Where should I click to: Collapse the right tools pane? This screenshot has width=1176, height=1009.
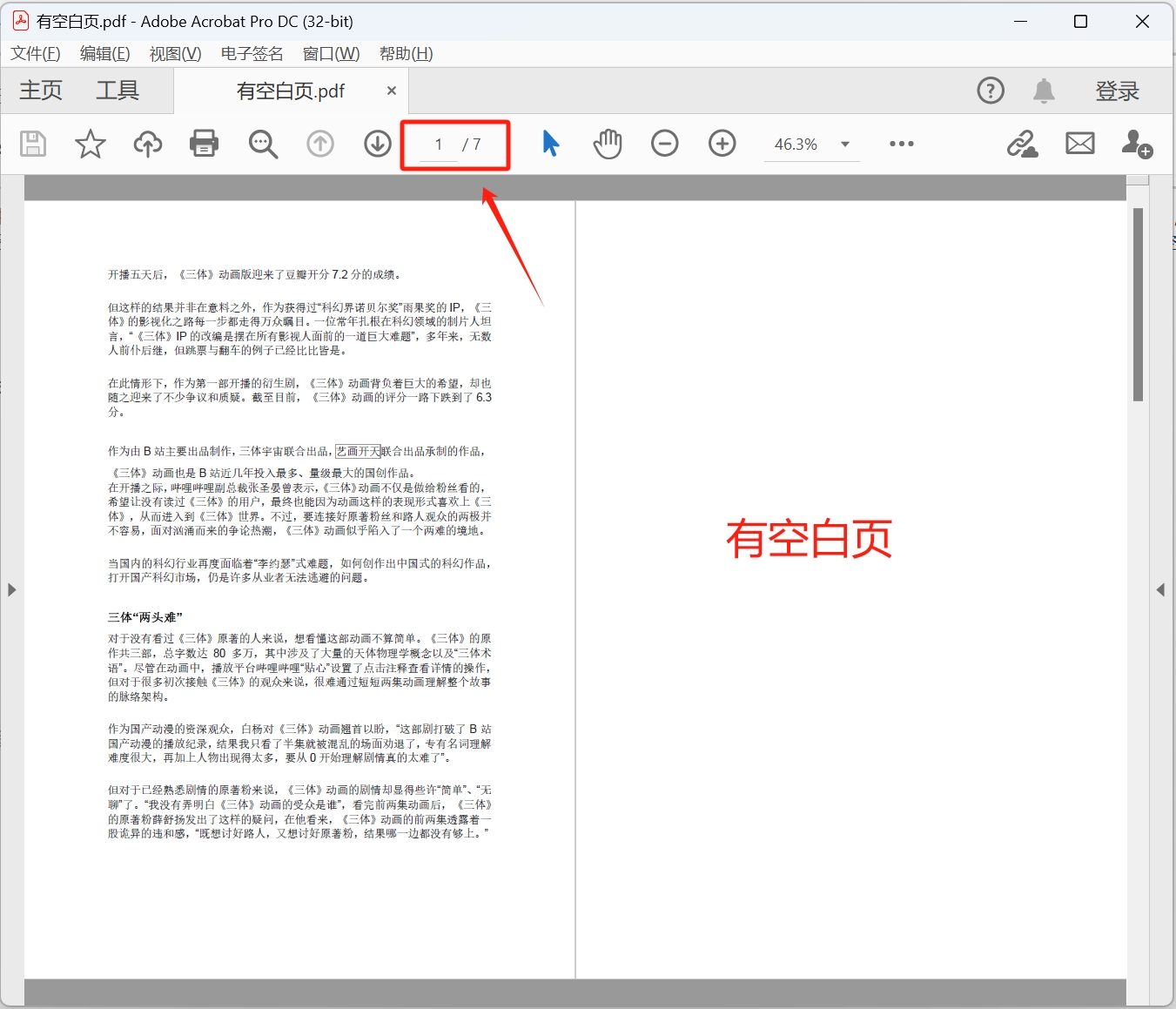point(1162,589)
